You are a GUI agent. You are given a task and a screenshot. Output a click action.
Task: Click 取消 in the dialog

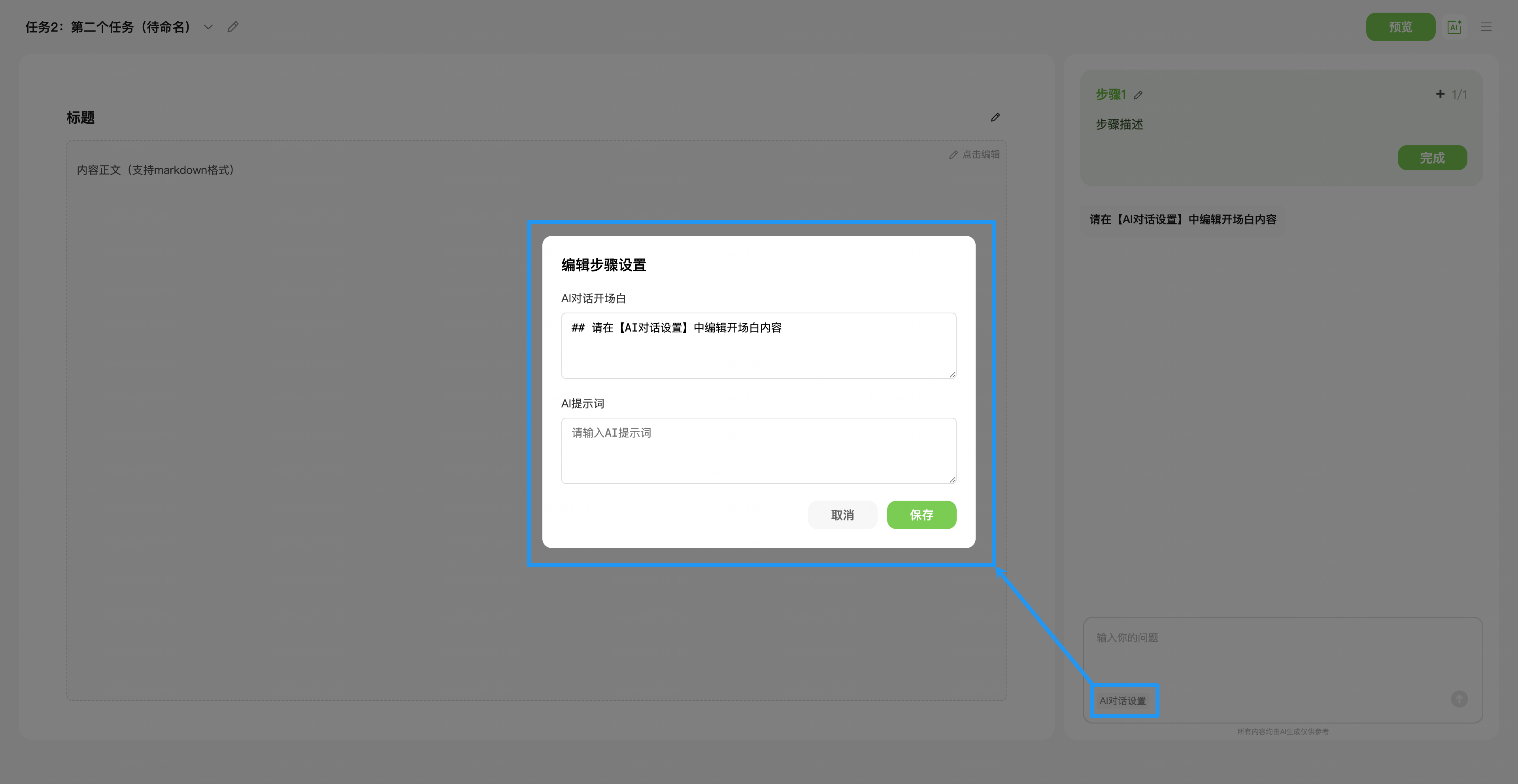842,515
